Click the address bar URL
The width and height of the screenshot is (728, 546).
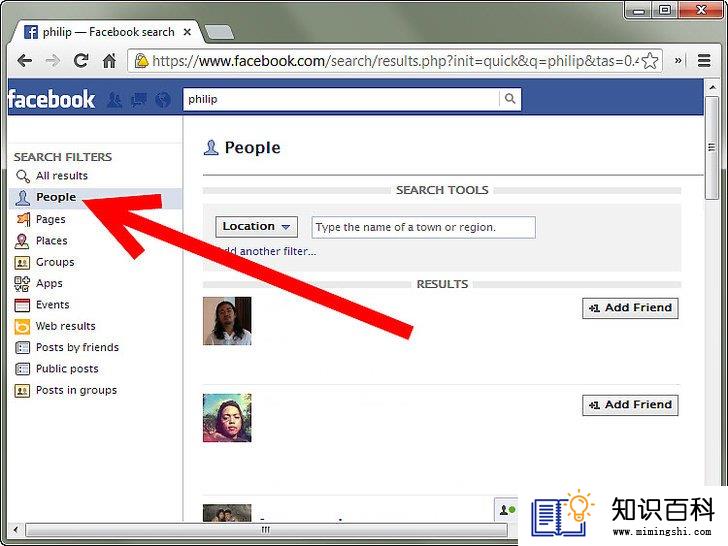coord(395,61)
